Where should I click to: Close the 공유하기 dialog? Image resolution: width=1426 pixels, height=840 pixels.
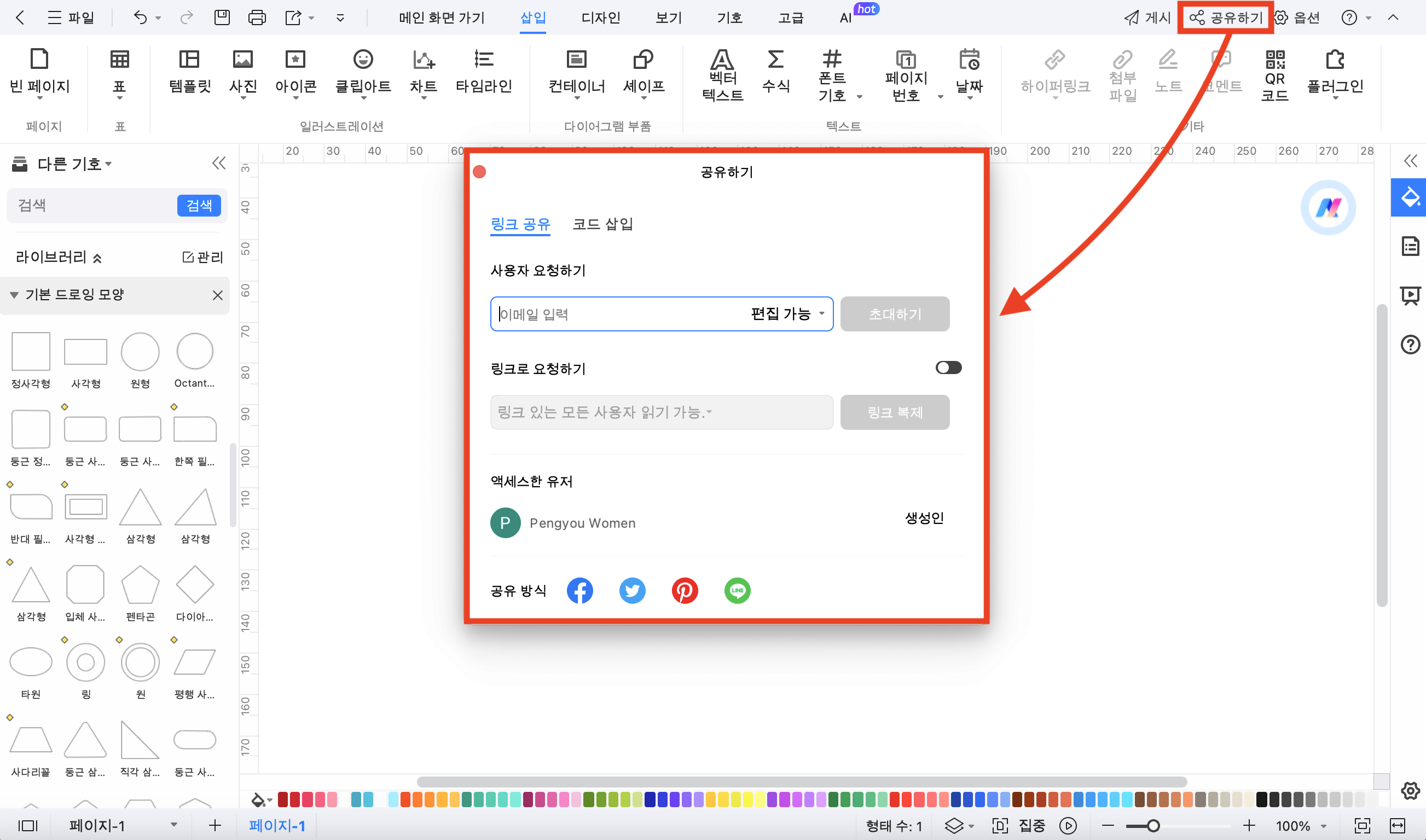pos(479,172)
